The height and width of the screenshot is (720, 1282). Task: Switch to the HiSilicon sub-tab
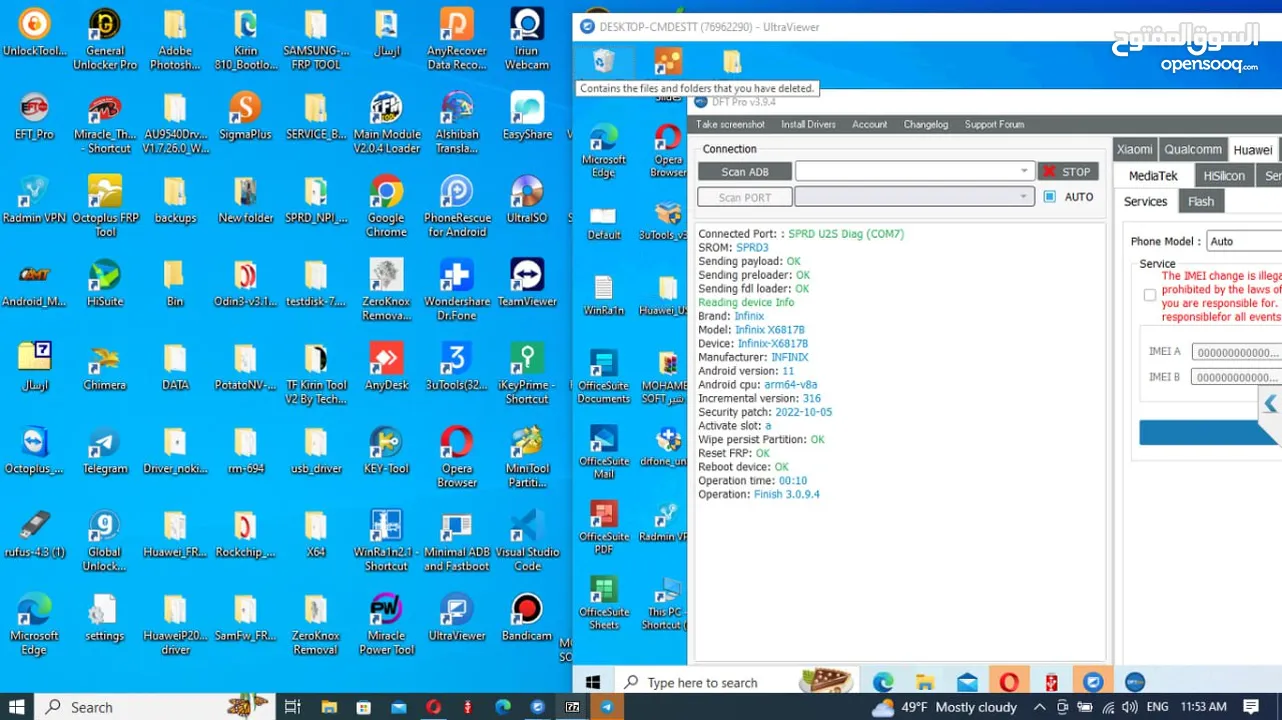tap(1224, 175)
